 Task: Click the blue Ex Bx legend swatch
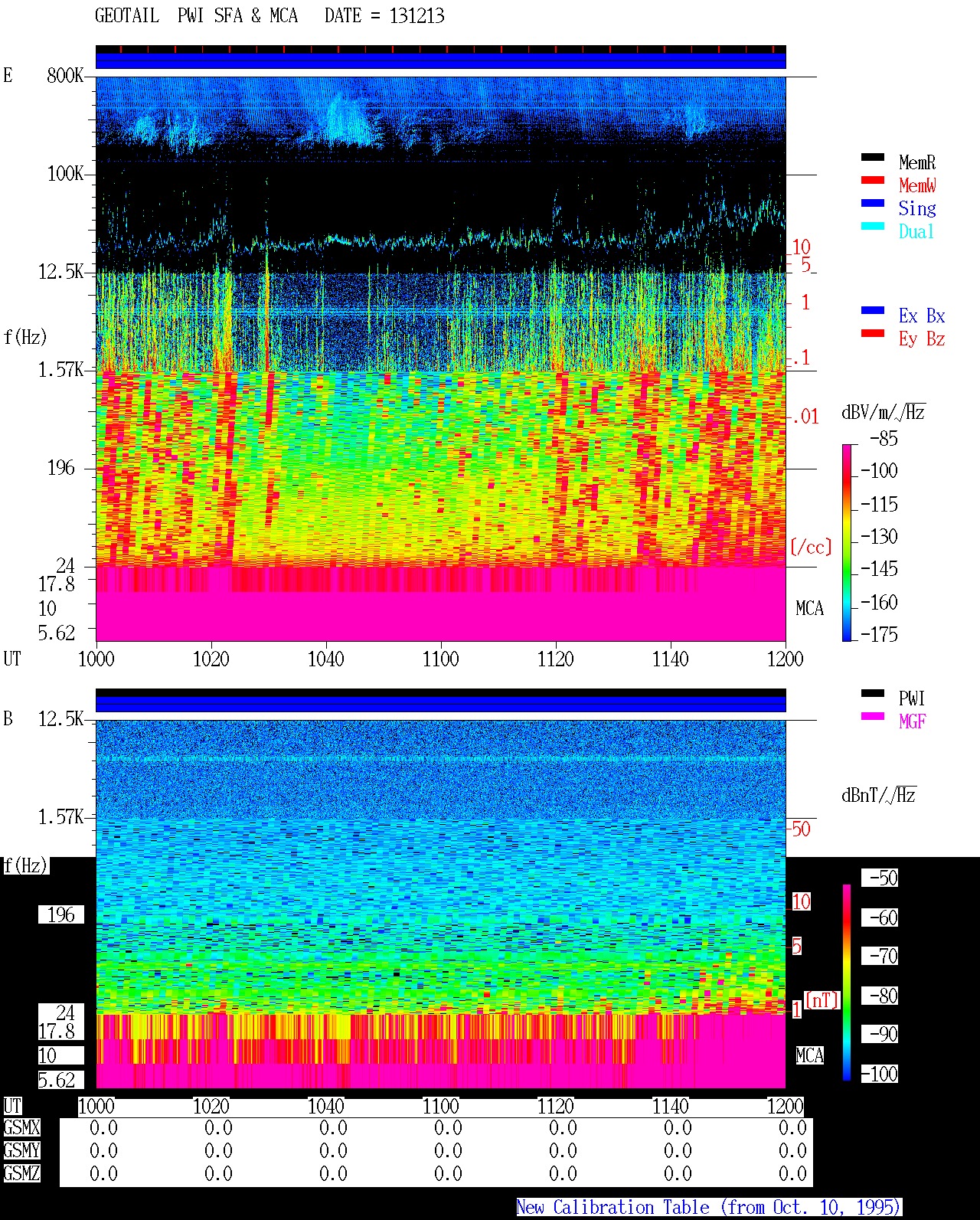(x=873, y=311)
